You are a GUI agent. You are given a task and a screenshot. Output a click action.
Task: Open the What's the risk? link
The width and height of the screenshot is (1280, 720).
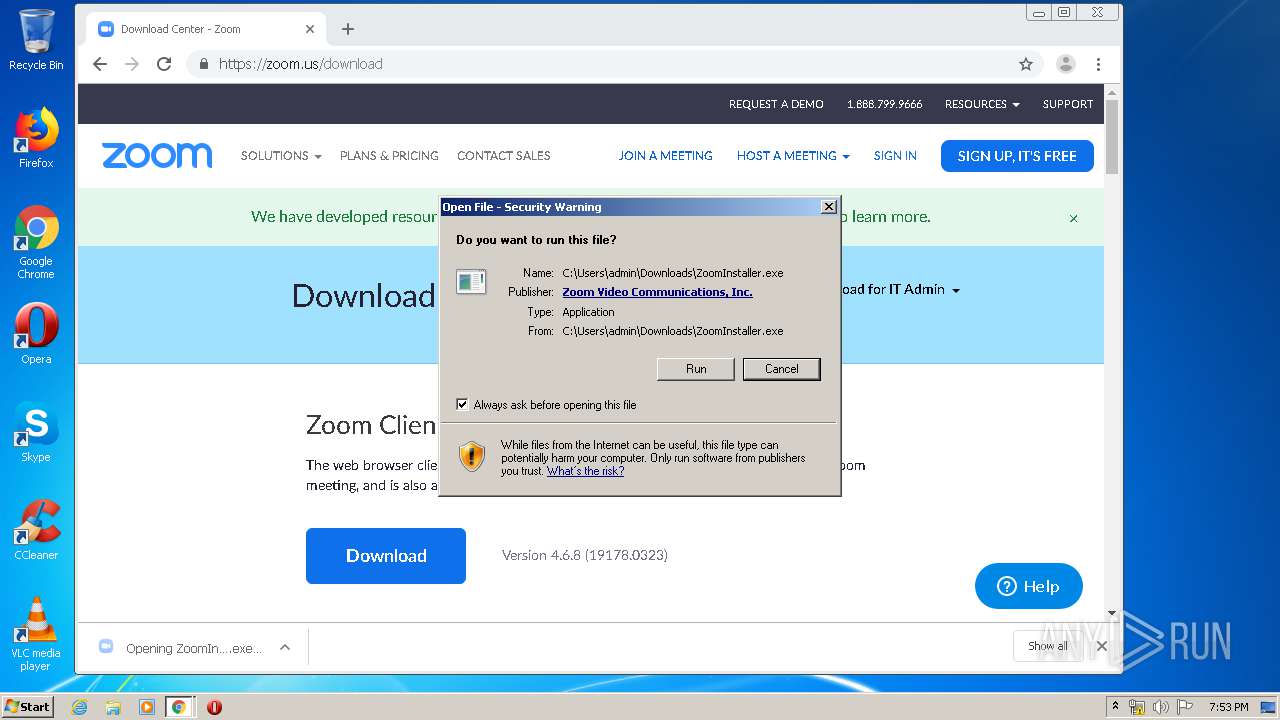(585, 471)
